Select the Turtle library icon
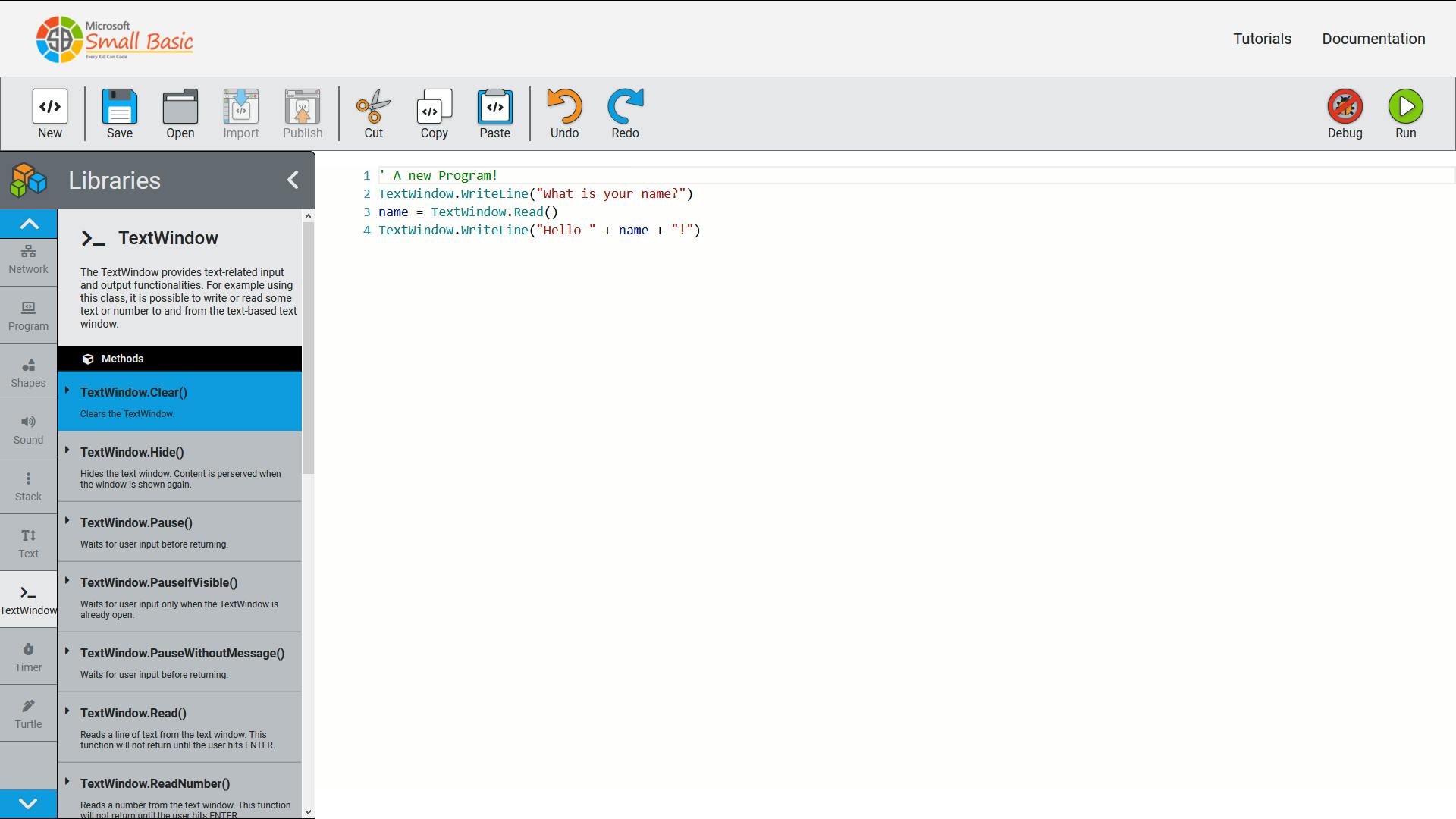Image resolution: width=1456 pixels, height=819 pixels. pos(28,713)
